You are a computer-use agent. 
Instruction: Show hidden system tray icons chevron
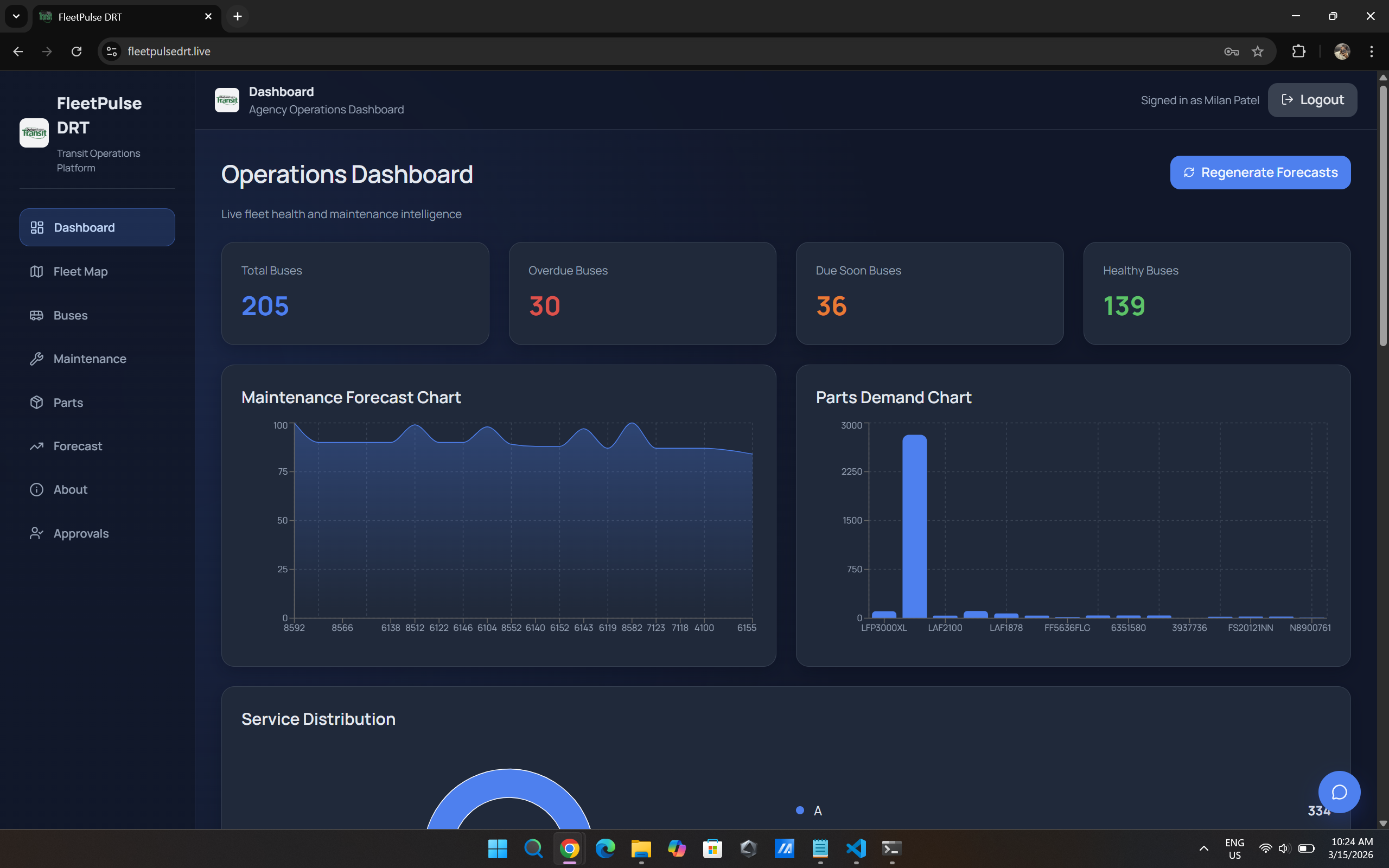point(1203,848)
